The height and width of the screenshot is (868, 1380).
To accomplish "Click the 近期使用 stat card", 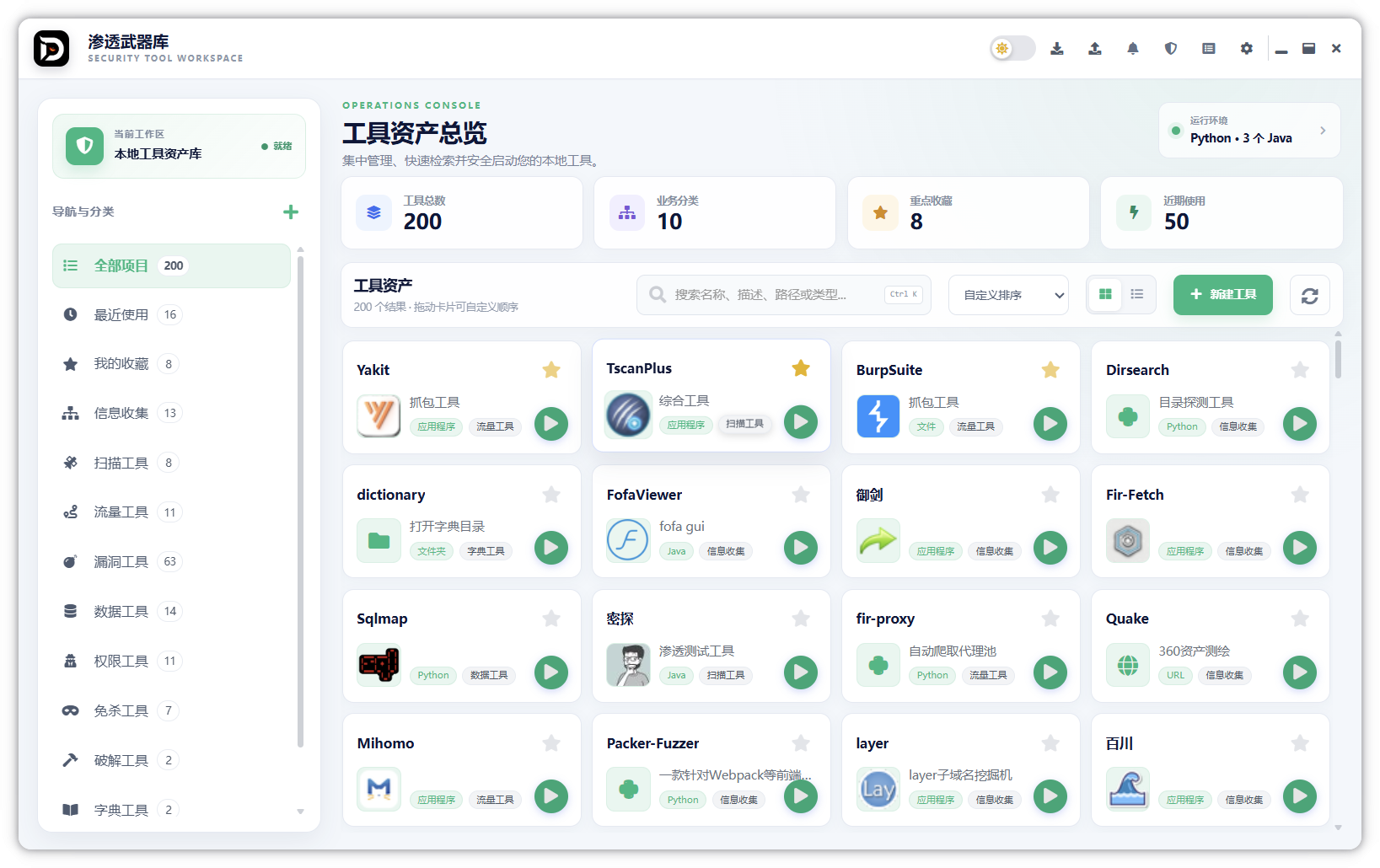I will click(x=1222, y=212).
